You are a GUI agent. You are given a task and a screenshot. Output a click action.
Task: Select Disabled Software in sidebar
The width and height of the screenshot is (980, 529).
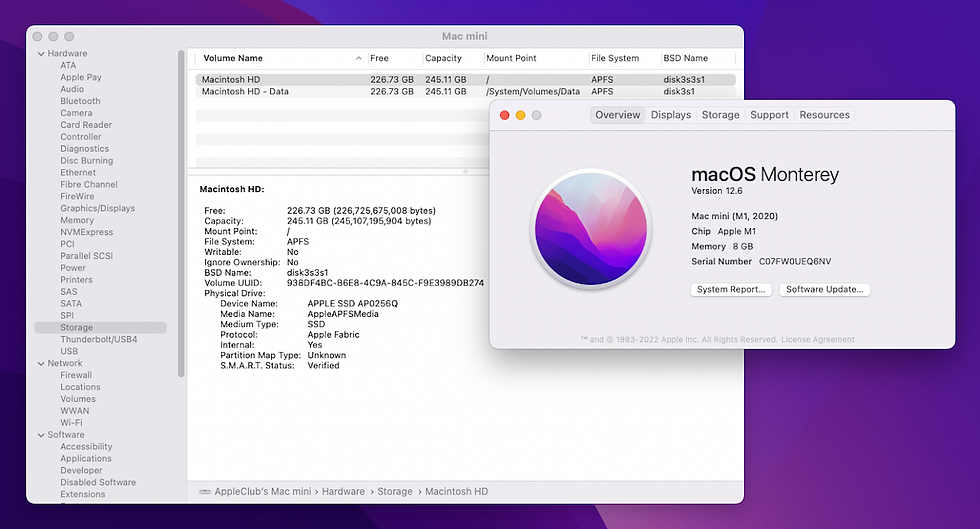click(x=98, y=482)
